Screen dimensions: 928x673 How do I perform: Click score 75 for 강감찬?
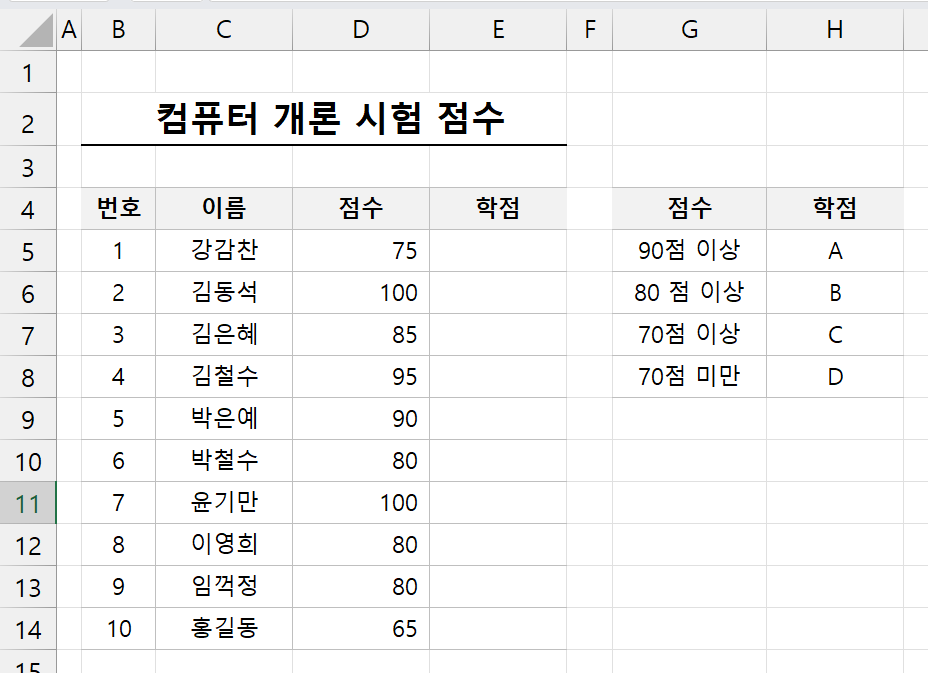361,250
